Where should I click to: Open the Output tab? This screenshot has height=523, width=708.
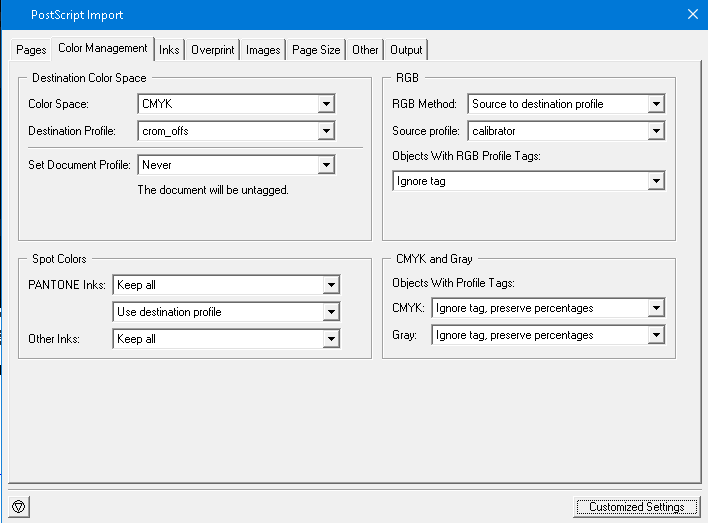[x=406, y=50]
